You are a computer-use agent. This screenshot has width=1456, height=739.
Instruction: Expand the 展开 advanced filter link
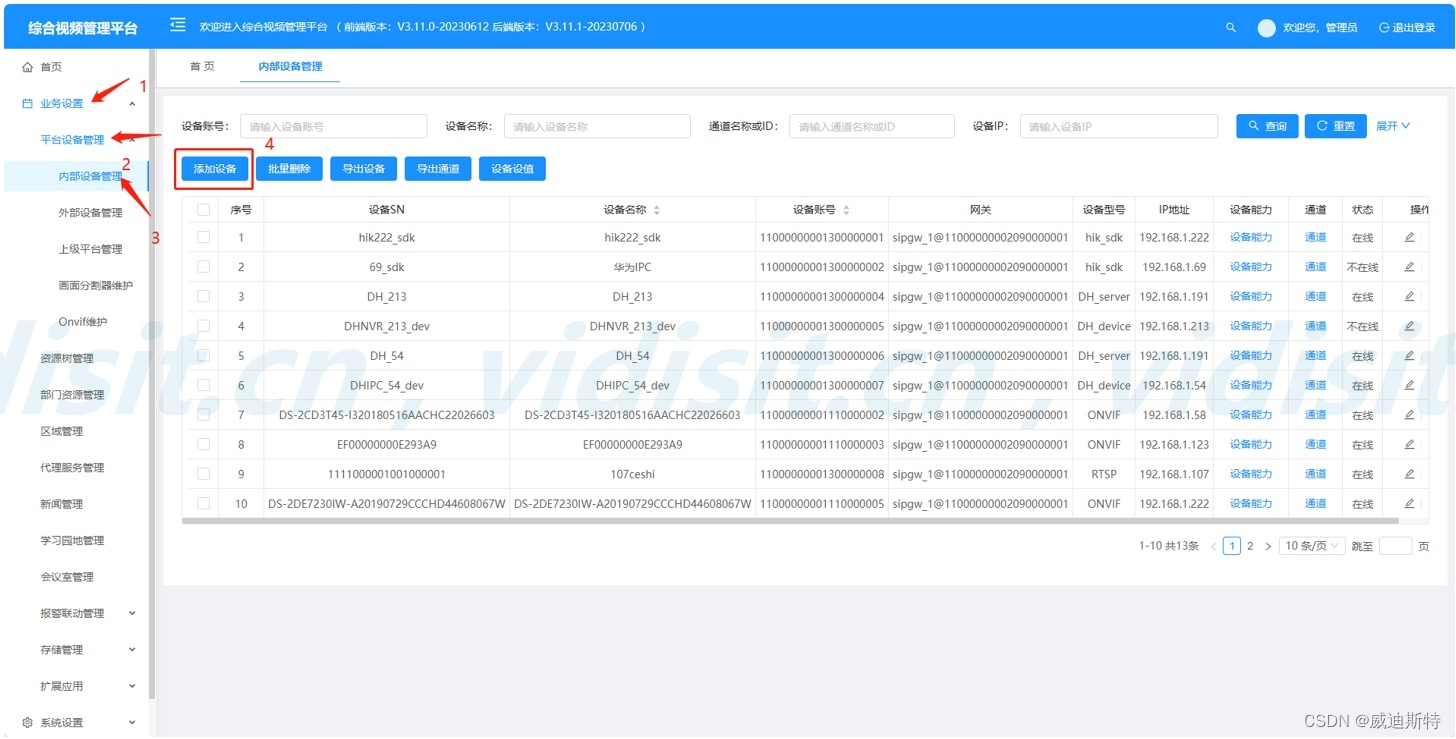pyautogui.click(x=1393, y=126)
